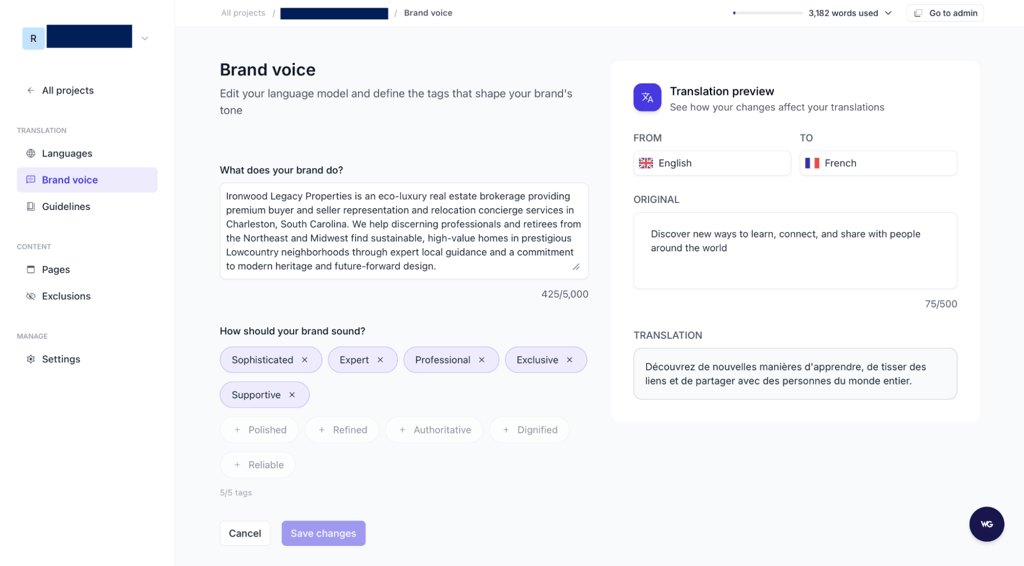
Task: Expand the workspace switcher chevron
Action: tap(145, 39)
